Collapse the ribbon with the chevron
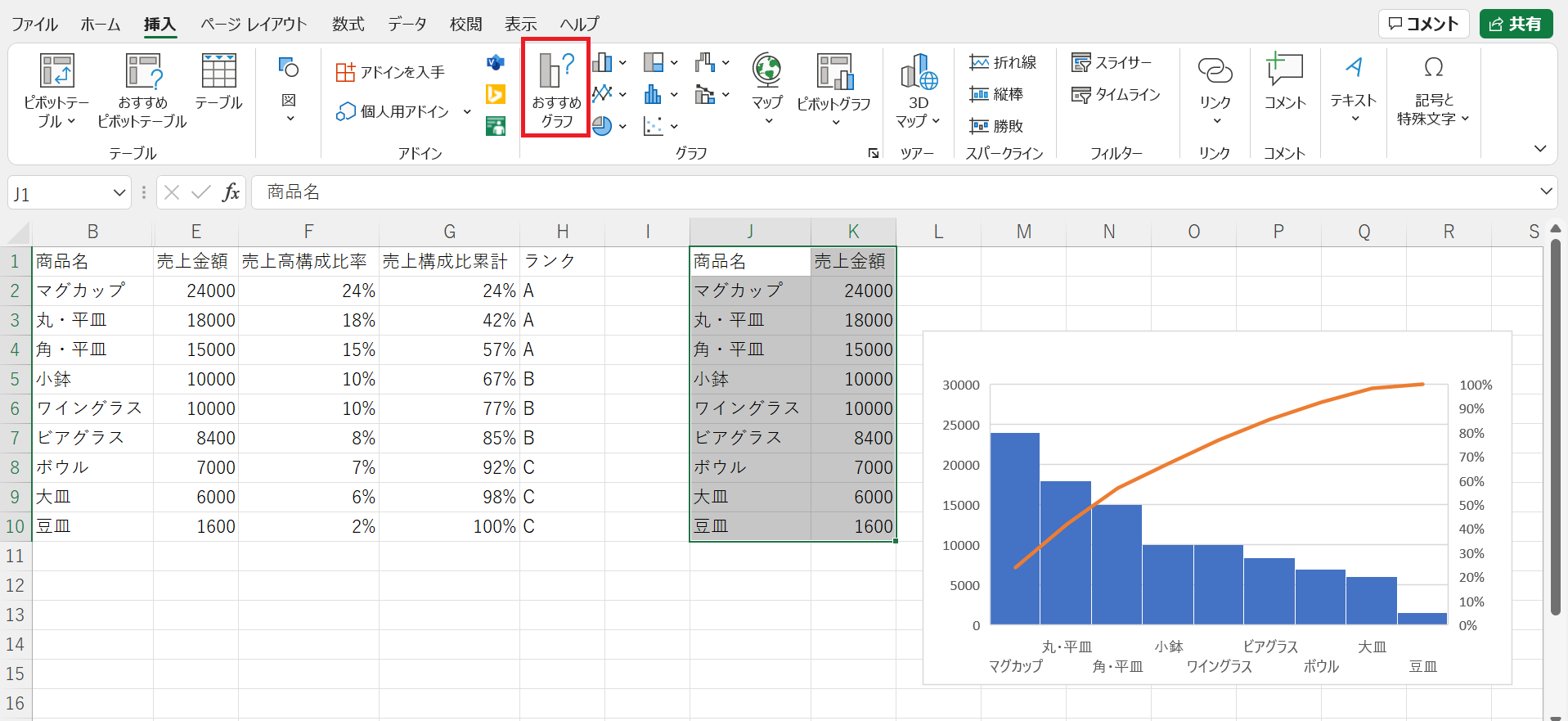This screenshot has height=721, width=1568. (x=1540, y=149)
